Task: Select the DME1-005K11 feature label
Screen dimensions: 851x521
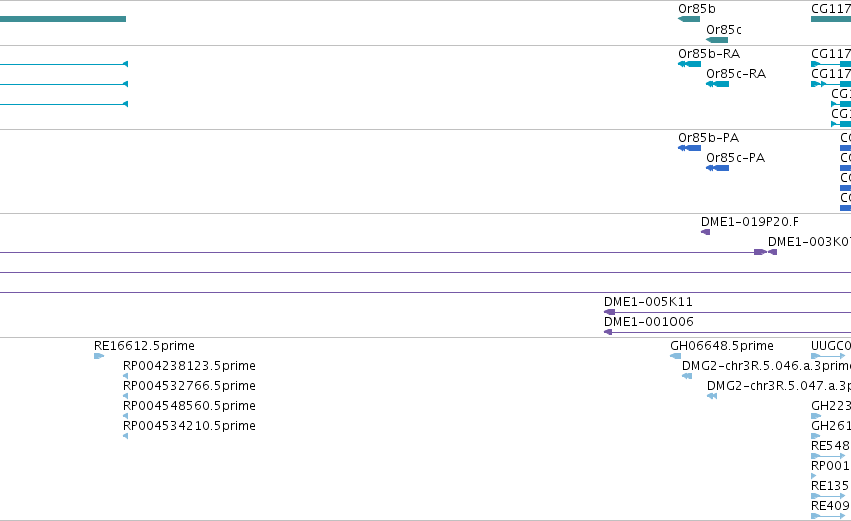Action: 648,302
